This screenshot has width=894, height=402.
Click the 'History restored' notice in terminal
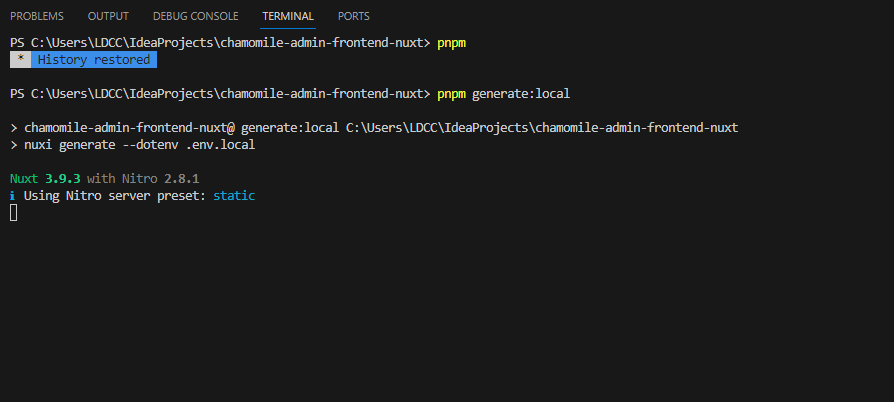point(94,60)
